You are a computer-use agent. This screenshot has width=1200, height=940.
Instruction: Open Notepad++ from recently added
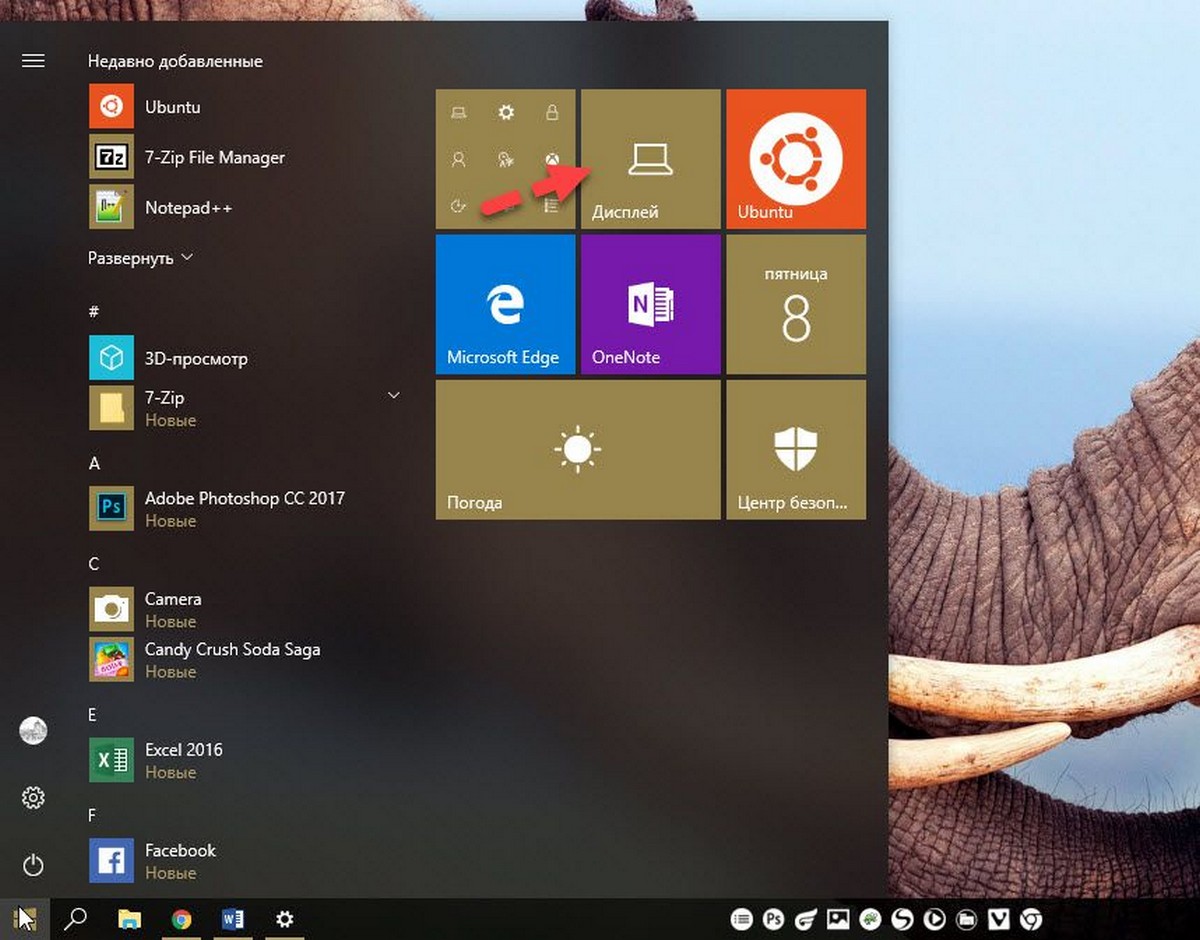[x=245, y=208]
